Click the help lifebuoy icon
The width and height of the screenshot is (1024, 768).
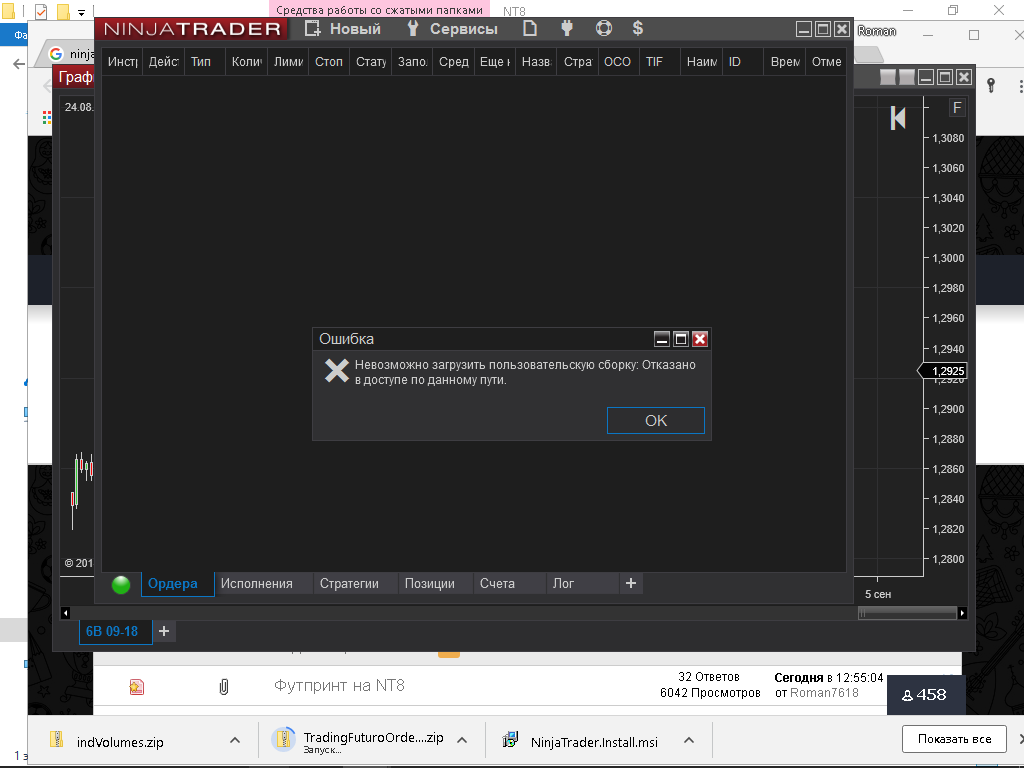click(x=603, y=29)
